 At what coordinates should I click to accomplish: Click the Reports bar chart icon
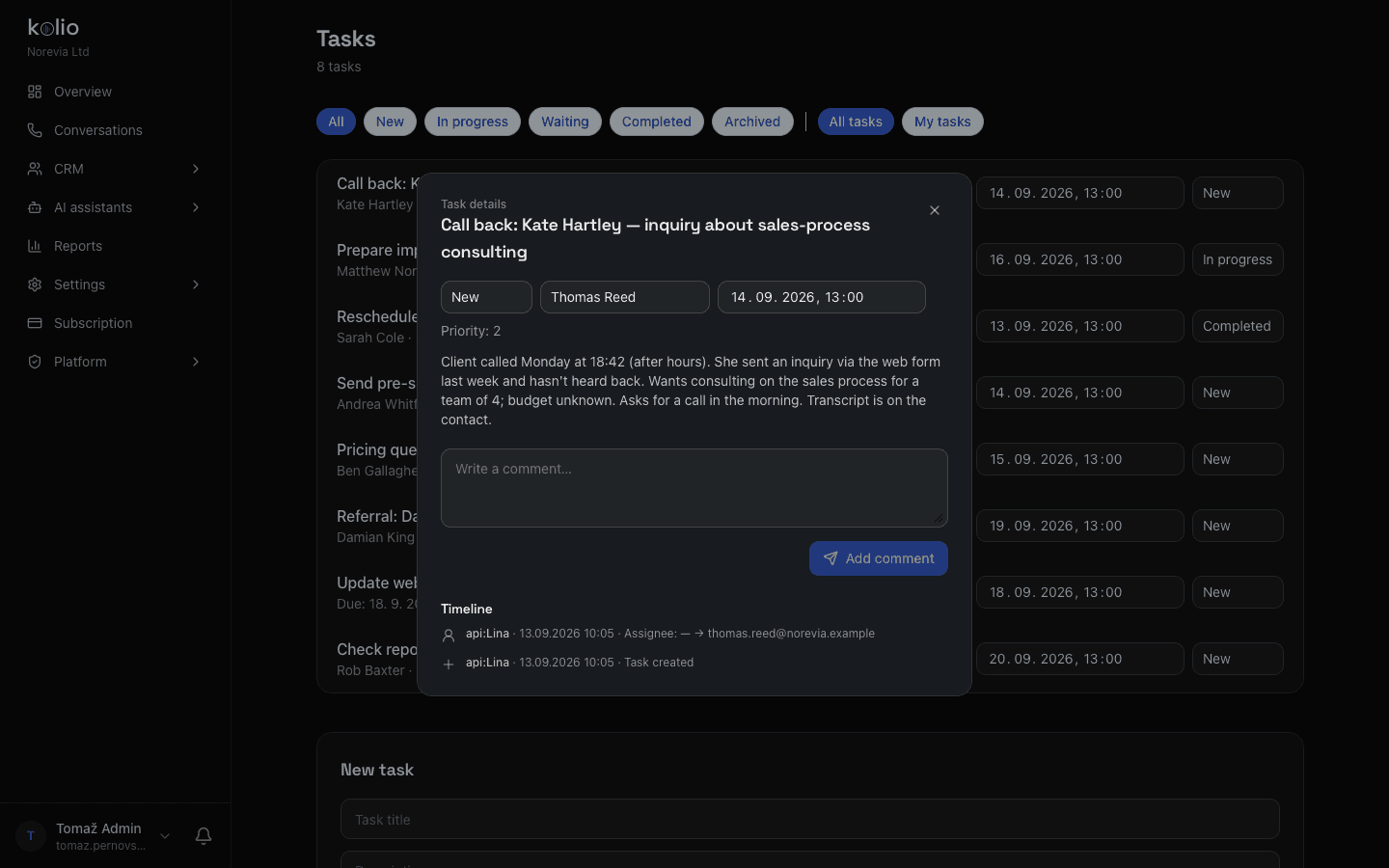point(35,246)
